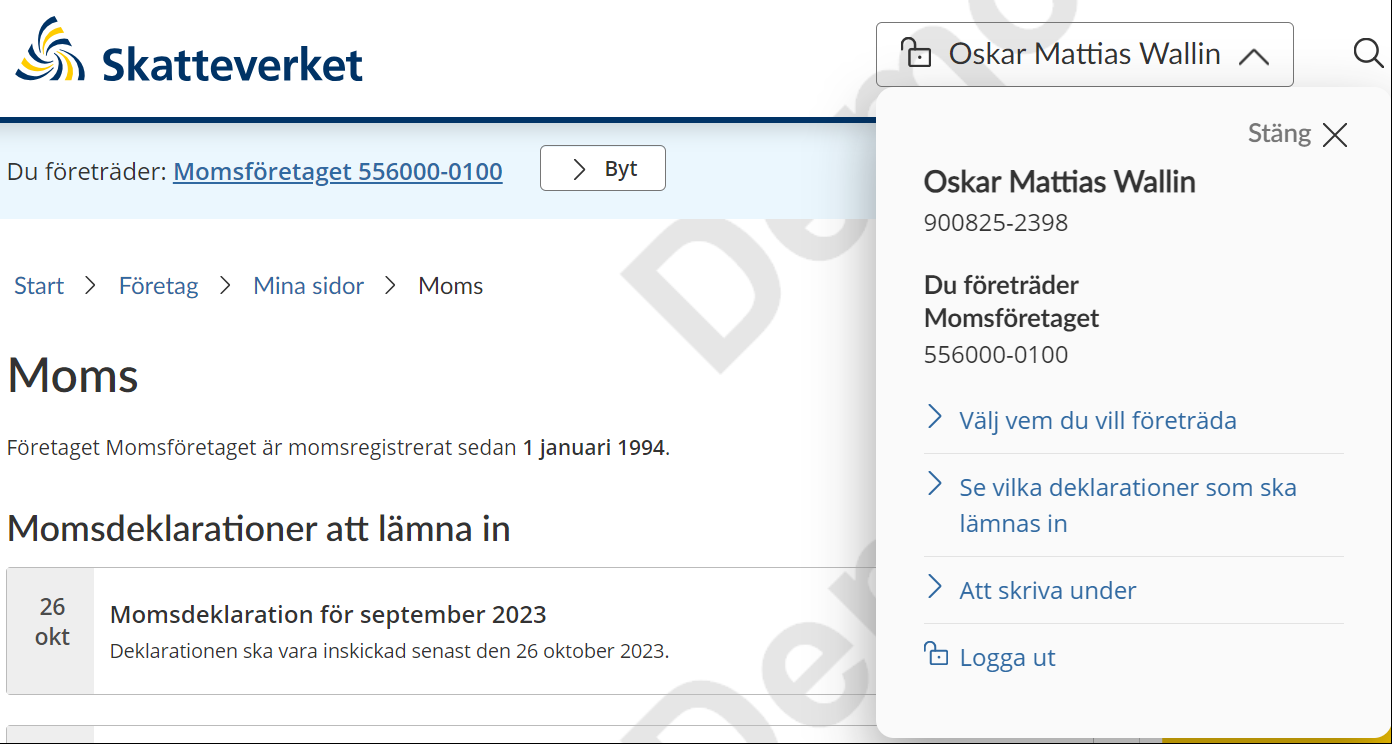Open Momsföretaget 556000-0100 link
The image size is (1392, 744).
pos(338,171)
